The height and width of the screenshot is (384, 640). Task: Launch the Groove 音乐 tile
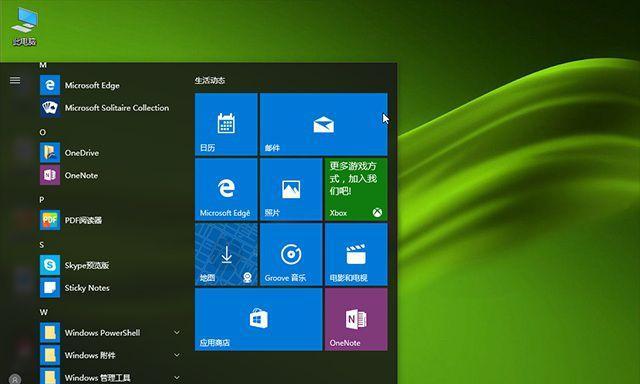click(x=291, y=254)
